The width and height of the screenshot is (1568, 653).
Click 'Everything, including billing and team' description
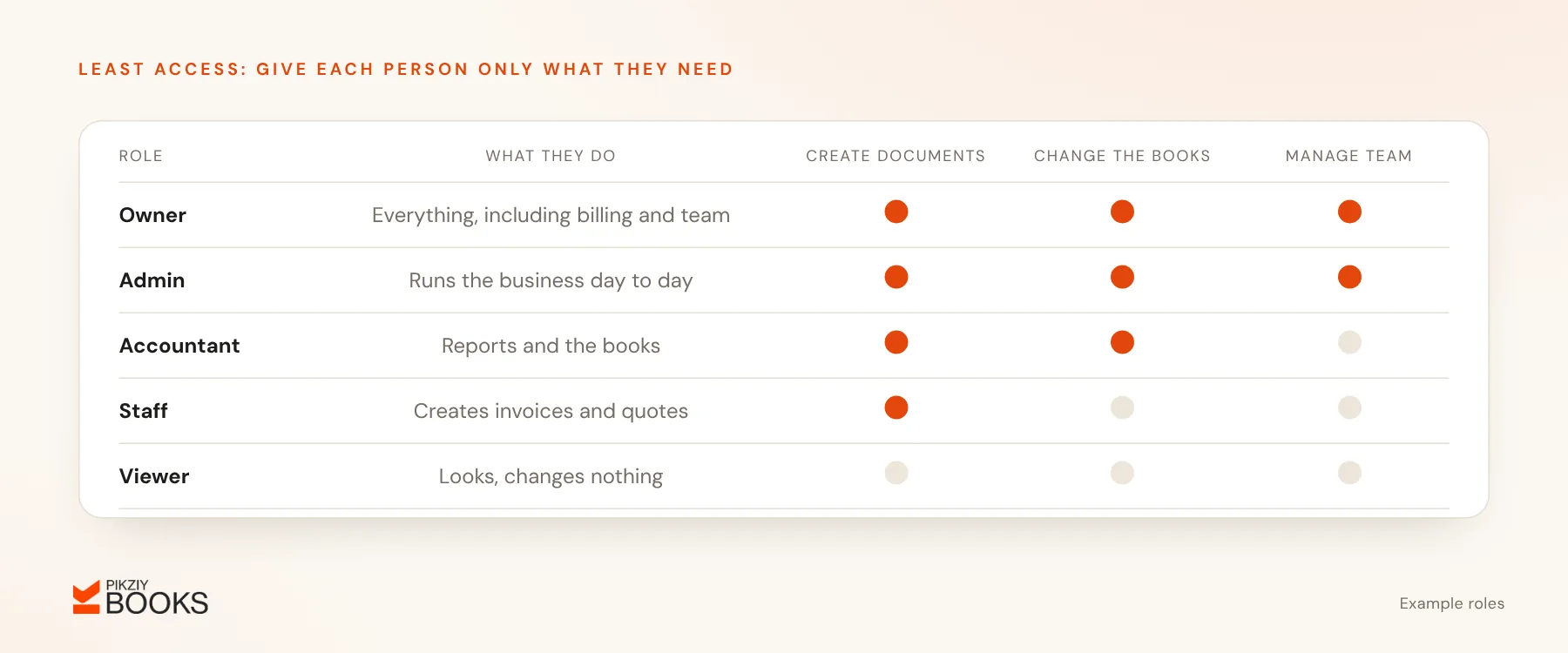(x=551, y=215)
